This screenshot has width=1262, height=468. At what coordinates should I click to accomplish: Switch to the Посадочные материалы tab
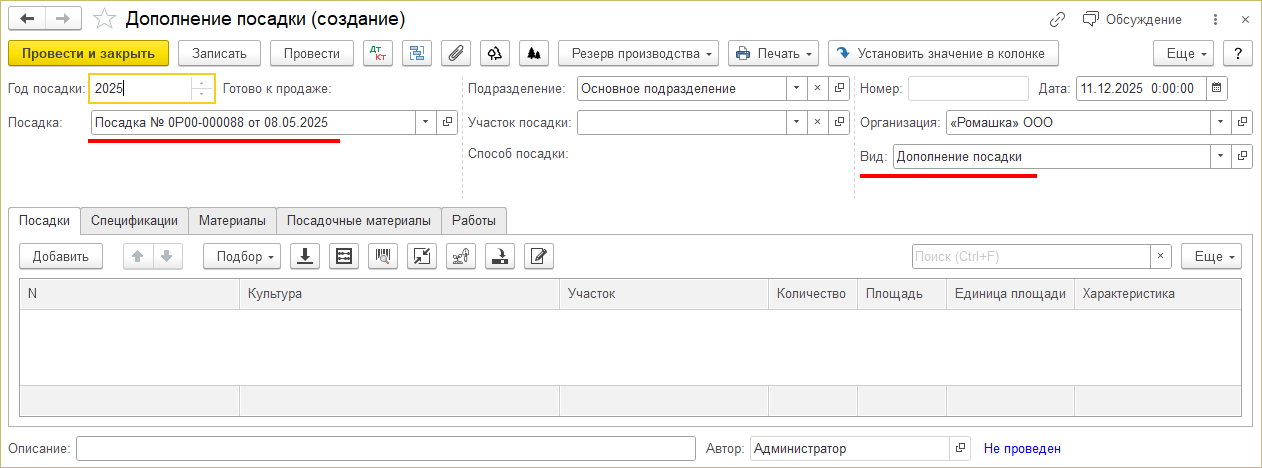(x=360, y=220)
